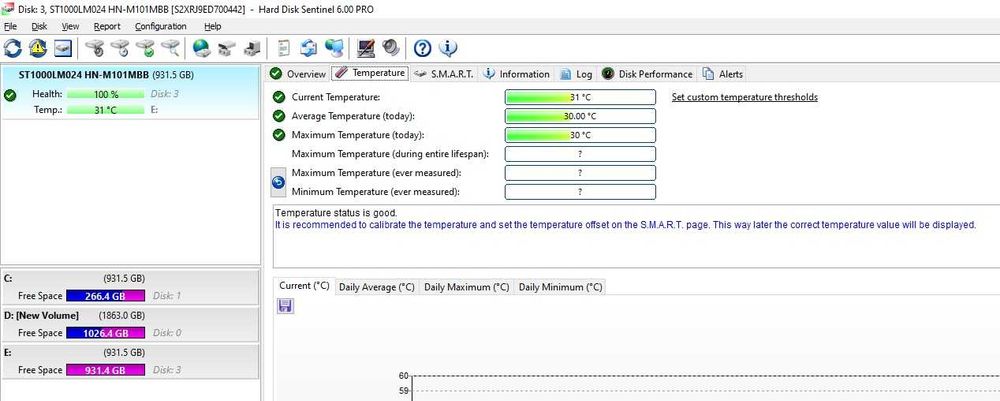The width and height of the screenshot is (1000, 401).
Task: Click the Maximum Temperature (during entire lifespan) field
Action: click(580, 154)
